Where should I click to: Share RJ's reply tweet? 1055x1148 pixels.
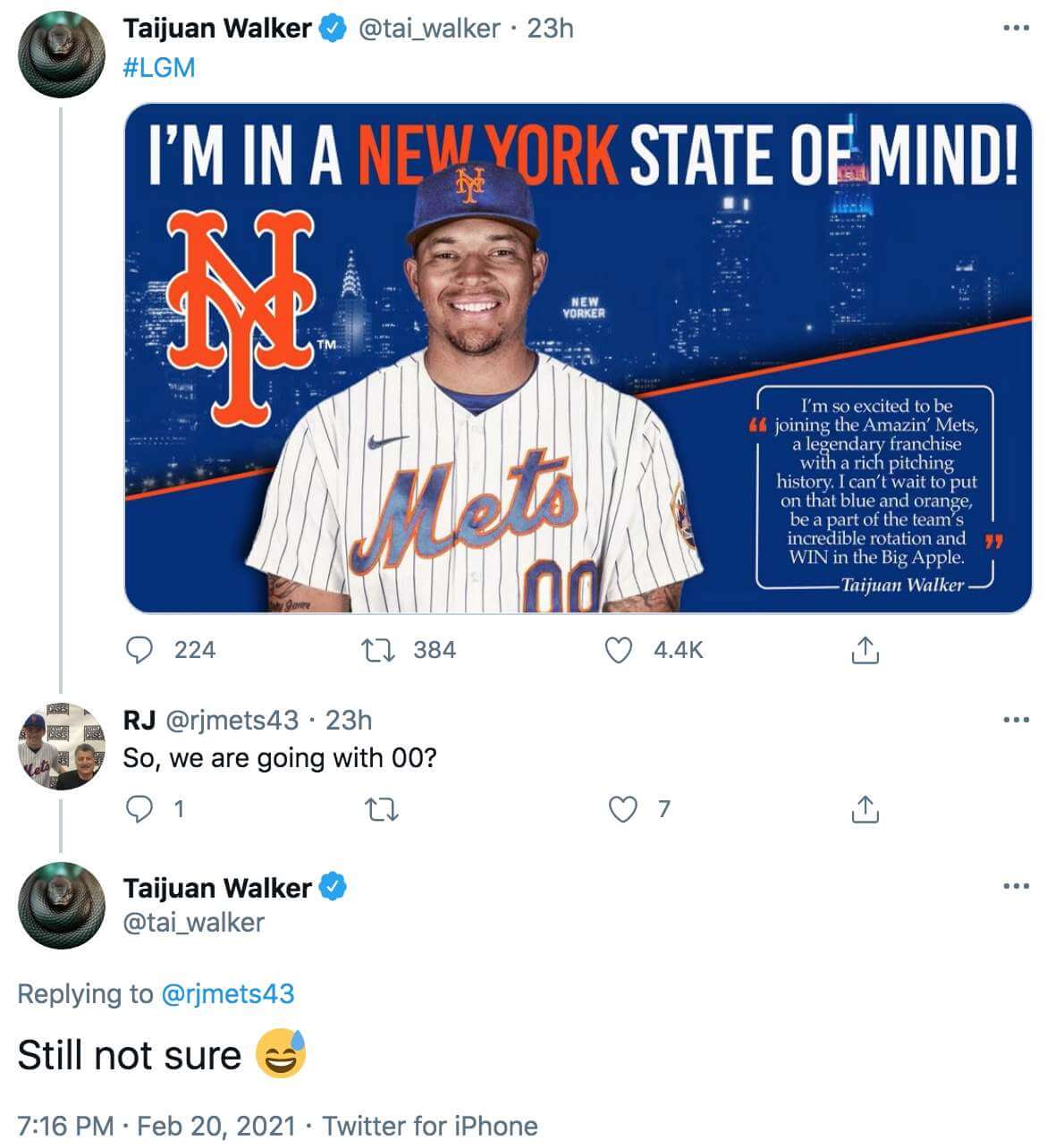(x=865, y=809)
